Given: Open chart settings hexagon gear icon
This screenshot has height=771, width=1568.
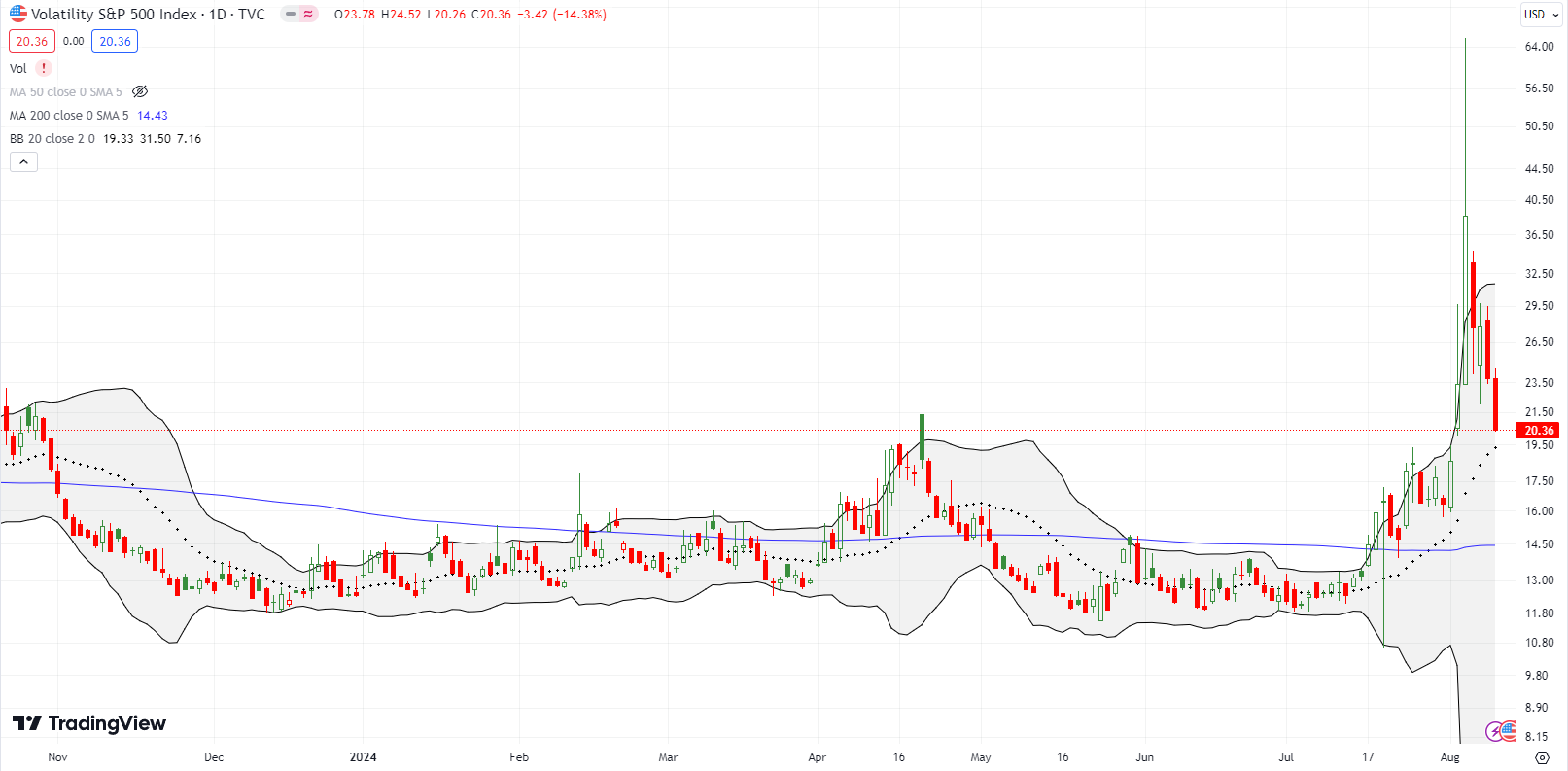Looking at the screenshot, I should coord(1542,756).
